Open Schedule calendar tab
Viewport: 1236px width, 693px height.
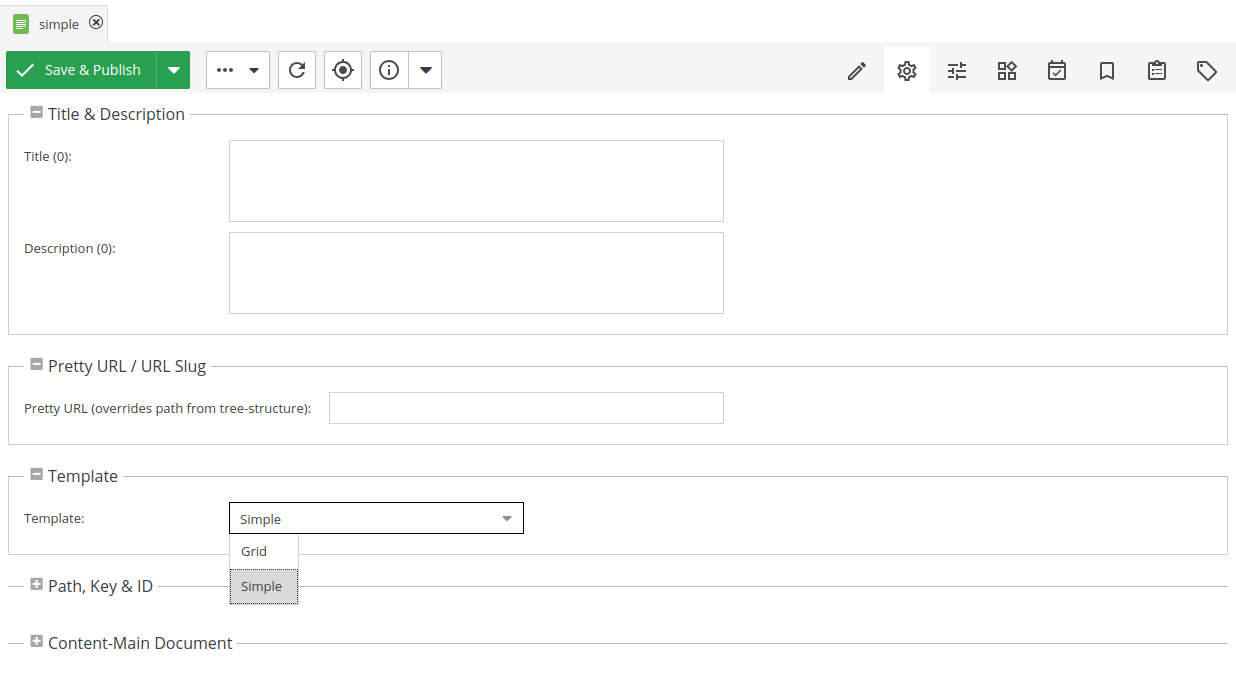(x=1057, y=71)
